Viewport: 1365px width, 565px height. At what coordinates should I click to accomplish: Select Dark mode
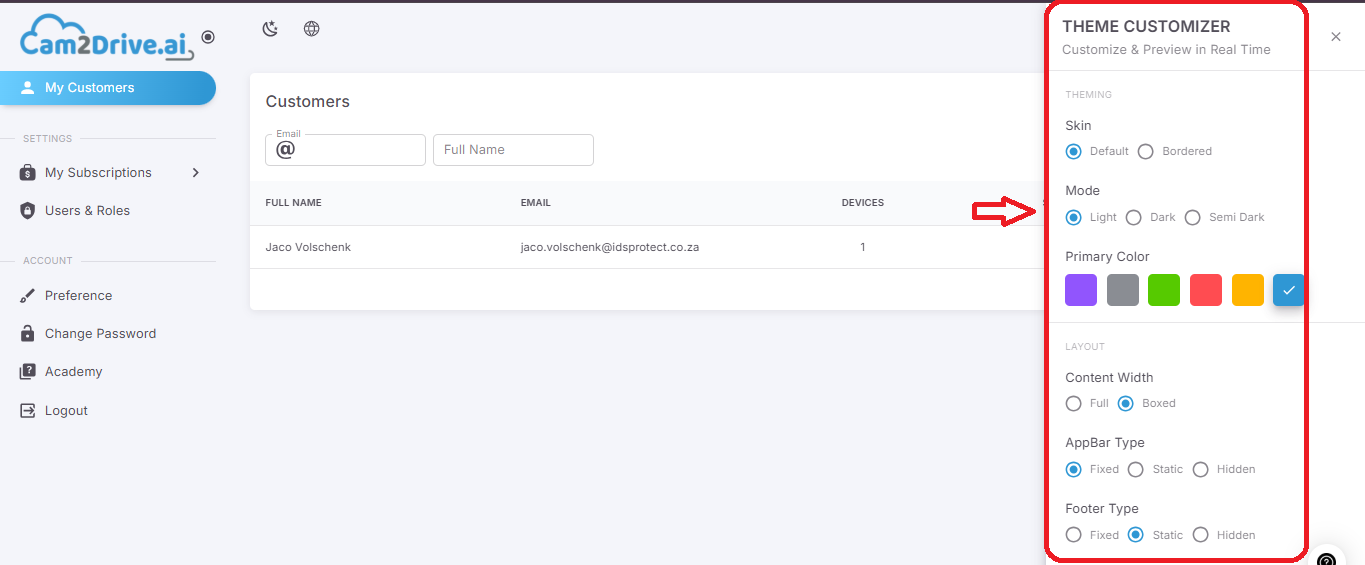point(1134,218)
